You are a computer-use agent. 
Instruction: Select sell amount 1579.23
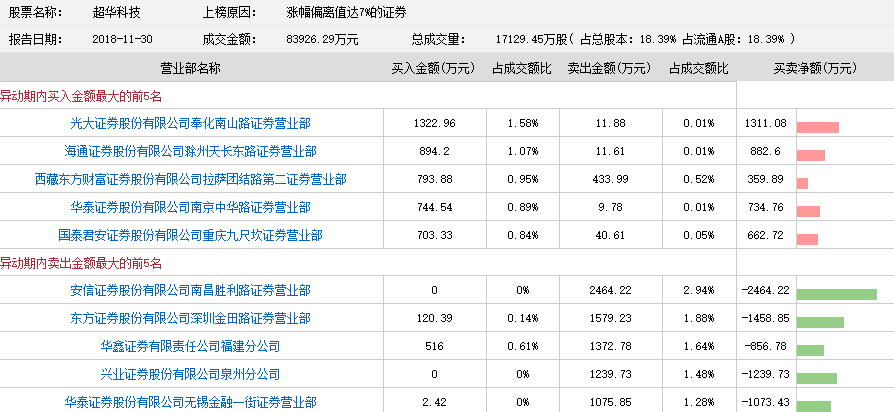(x=611, y=319)
